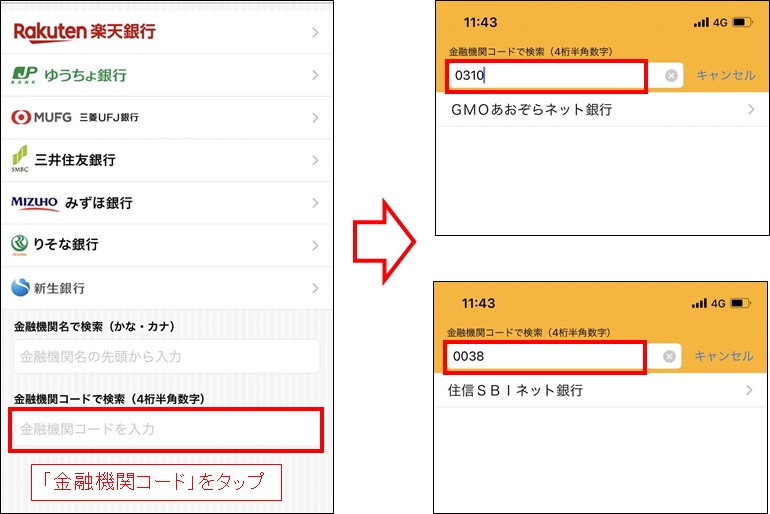Open 新生銀行 row chevron
The image size is (770, 514).
pos(315,288)
